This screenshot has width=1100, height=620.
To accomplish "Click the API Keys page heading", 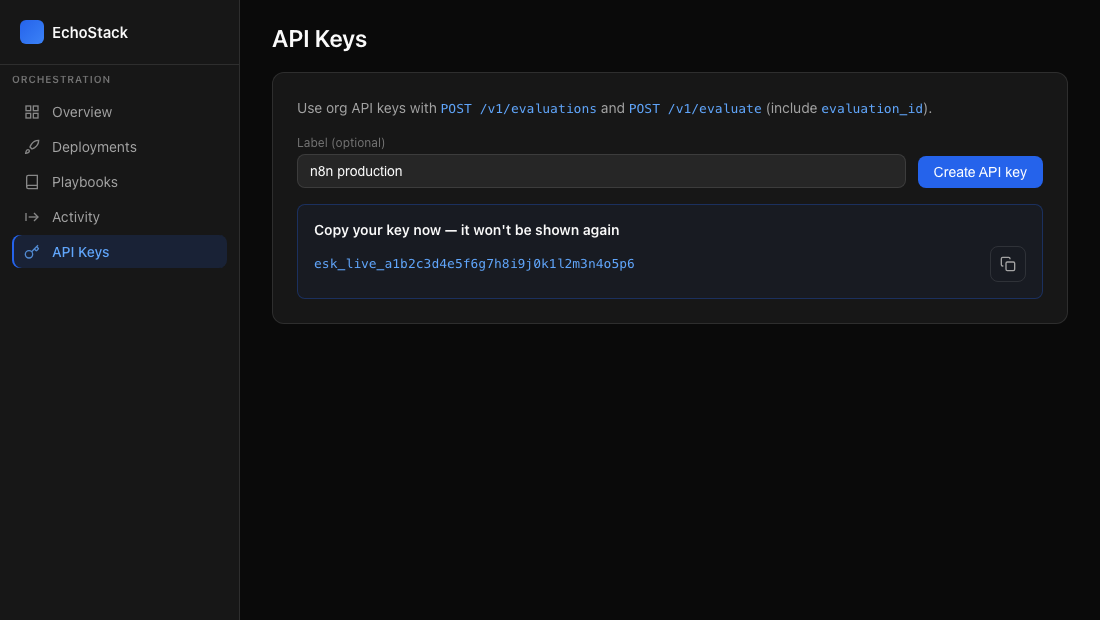I will 319,39.
